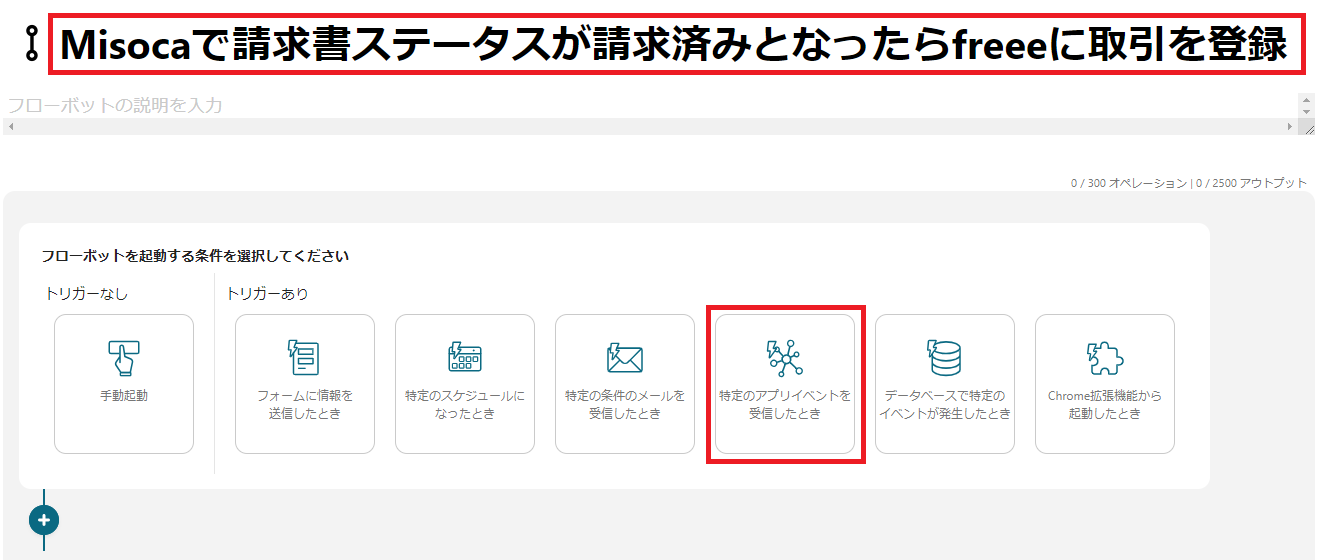Click the description scroll down arrow
The width and height of the screenshot is (1320, 560).
1307,112
